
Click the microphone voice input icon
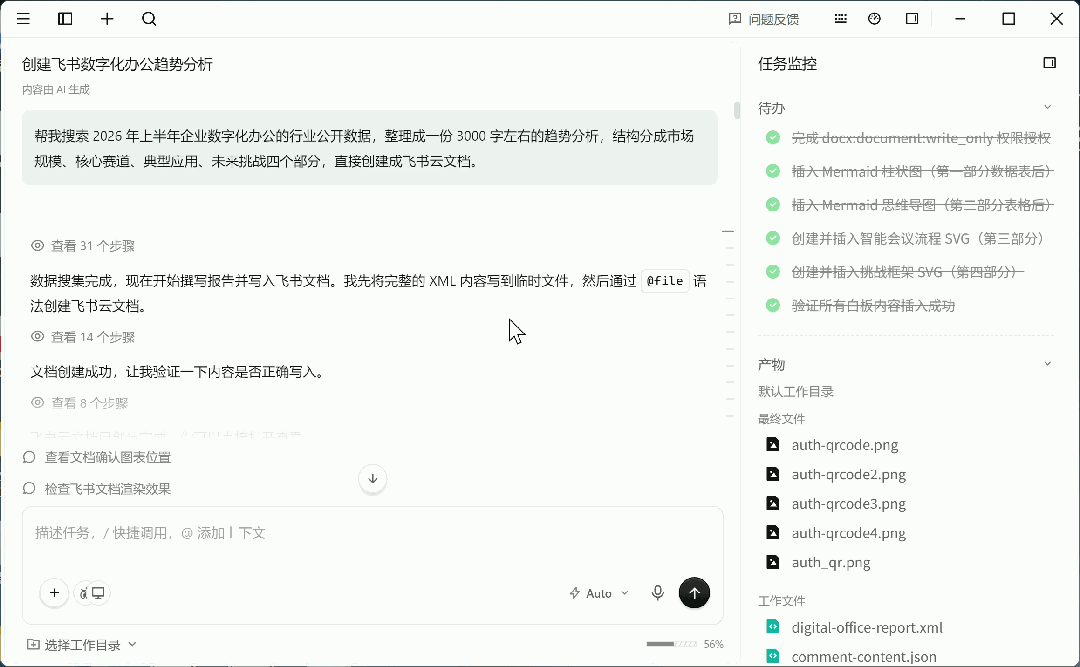pyautogui.click(x=658, y=593)
